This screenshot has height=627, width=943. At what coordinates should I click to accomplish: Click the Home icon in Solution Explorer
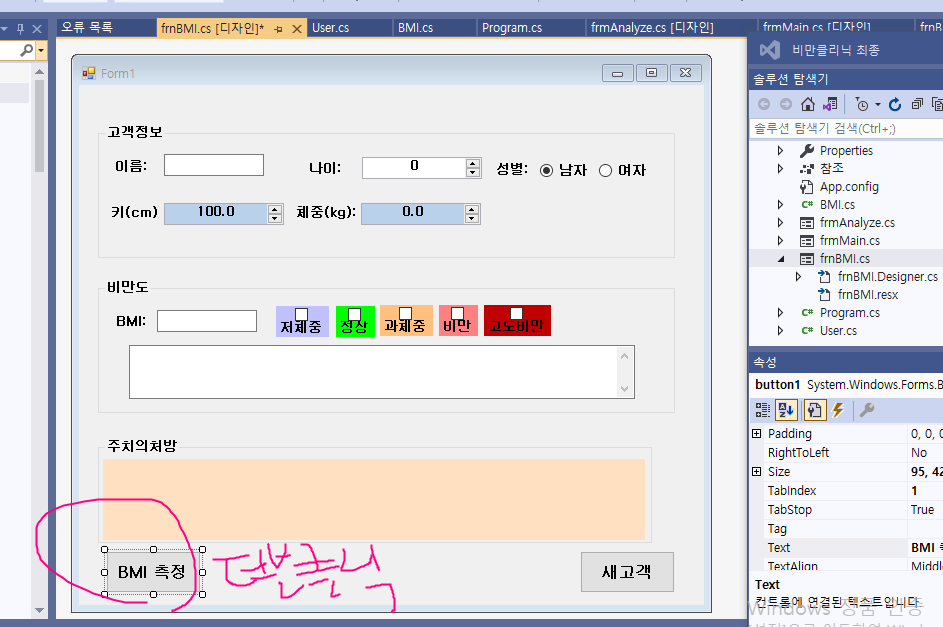(x=808, y=104)
